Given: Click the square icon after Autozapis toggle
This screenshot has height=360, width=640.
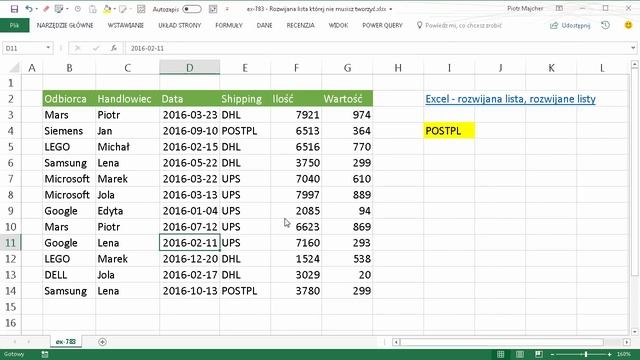Looking at the screenshot, I should (213, 9).
